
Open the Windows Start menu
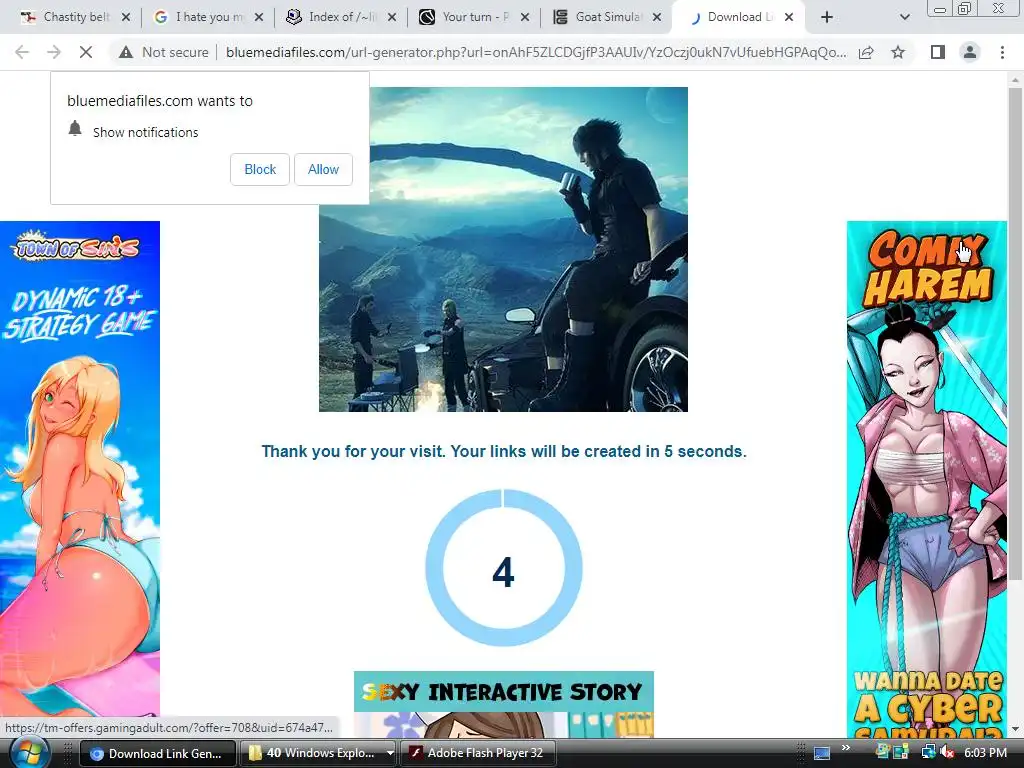(x=29, y=753)
